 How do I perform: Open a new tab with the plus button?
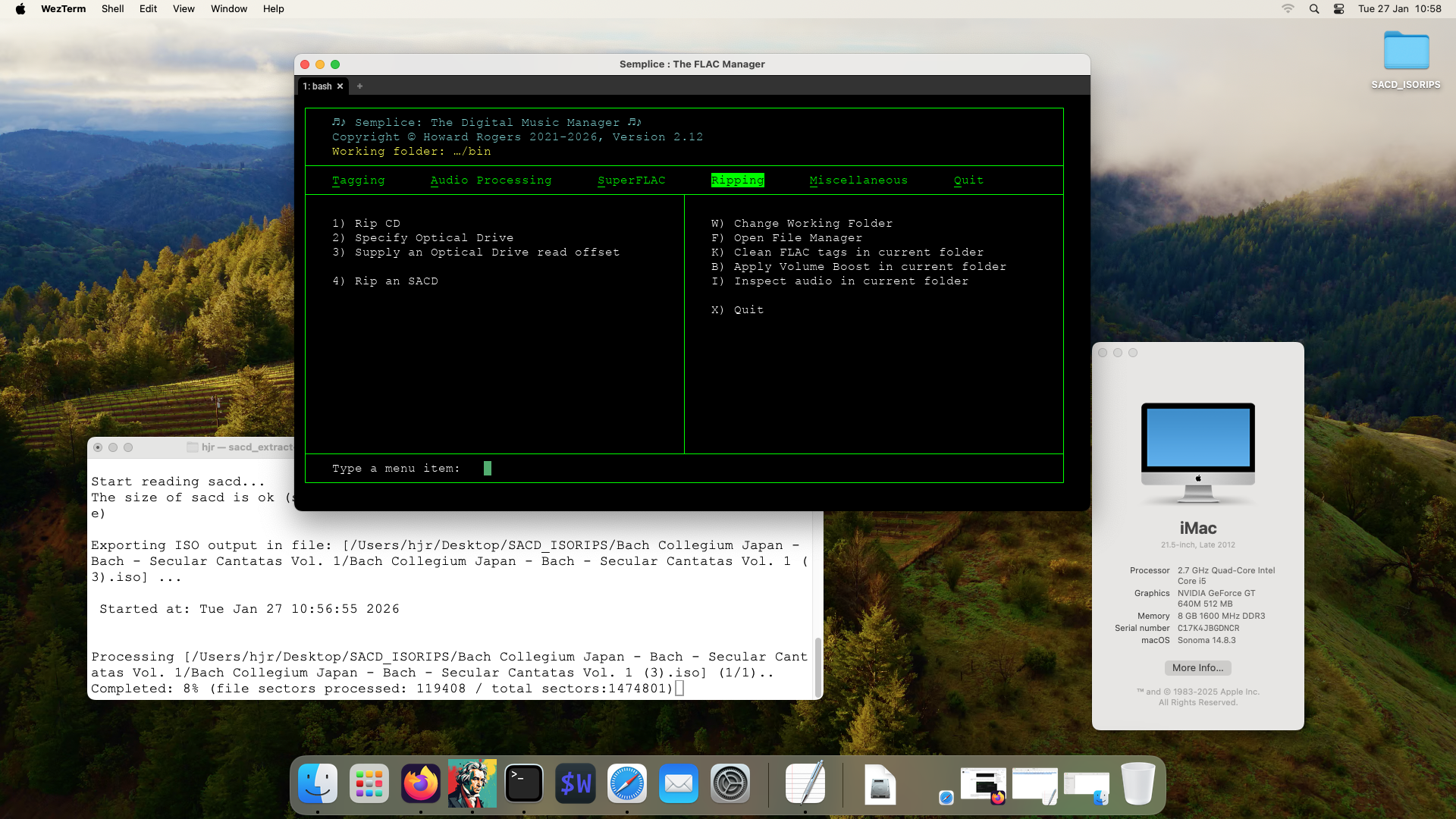(359, 86)
